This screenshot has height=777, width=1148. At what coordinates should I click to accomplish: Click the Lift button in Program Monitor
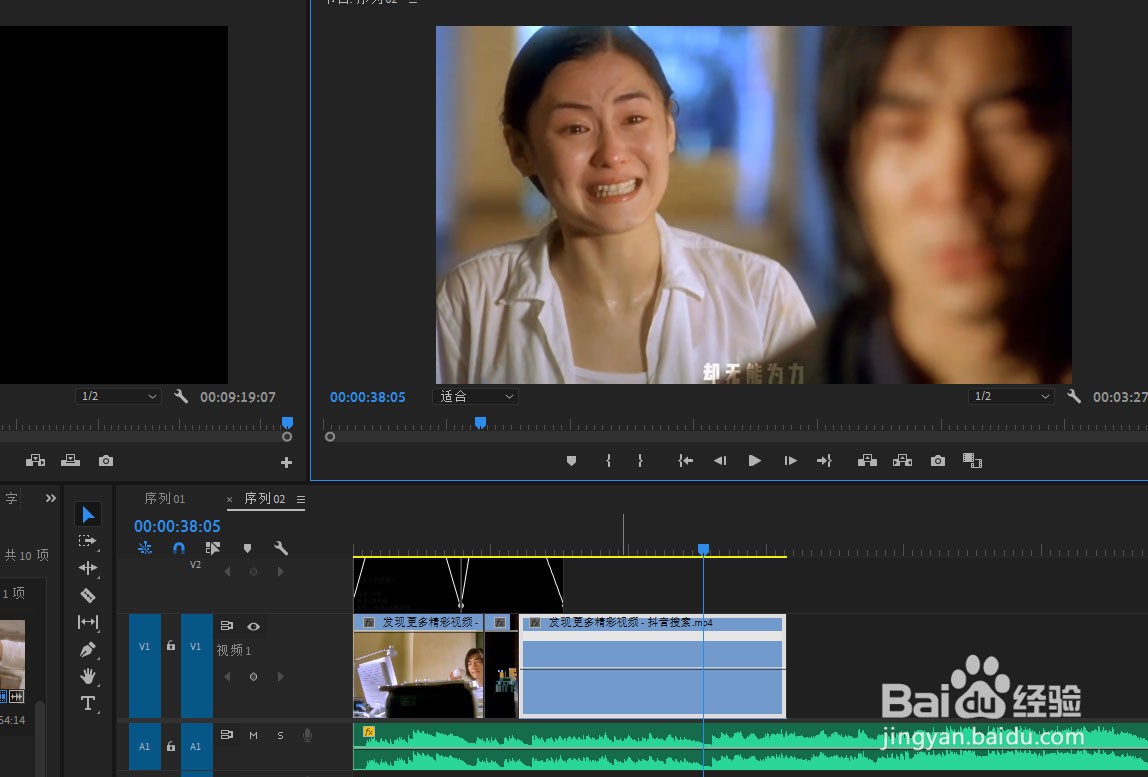[868, 461]
